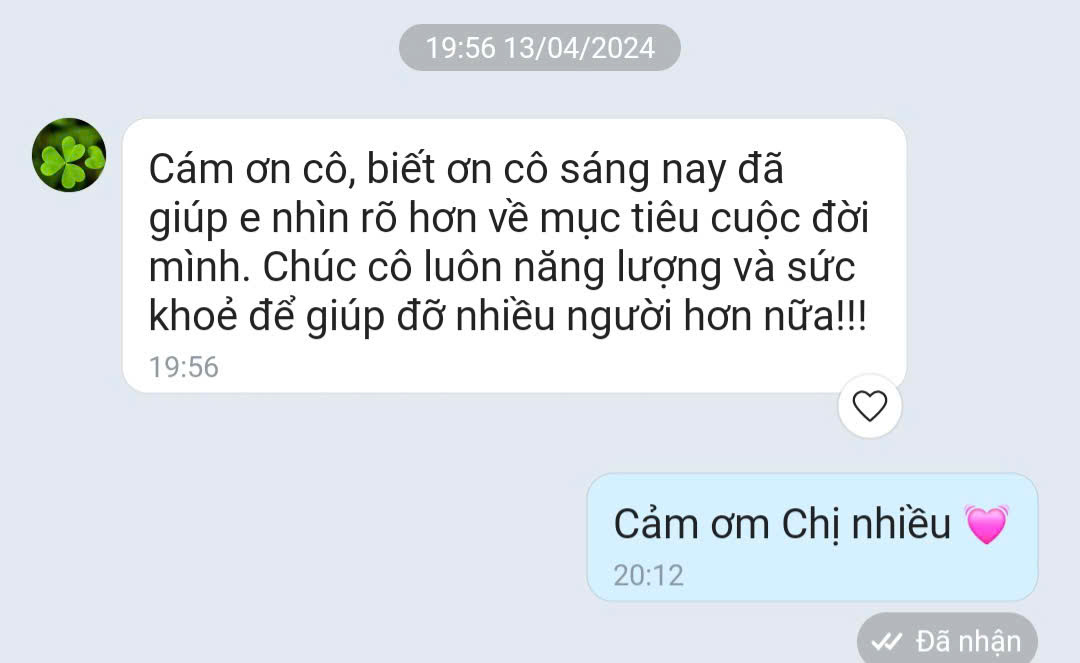Click the double check mark delivery icon

click(x=886, y=642)
